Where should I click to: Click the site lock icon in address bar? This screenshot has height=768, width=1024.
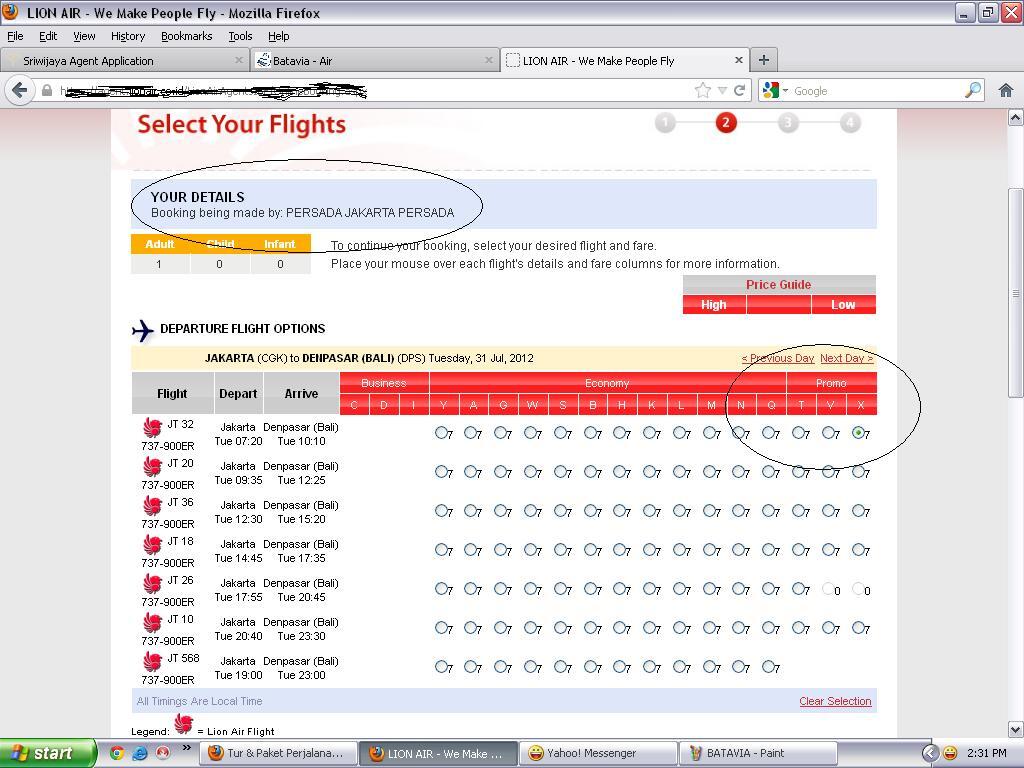[47, 90]
